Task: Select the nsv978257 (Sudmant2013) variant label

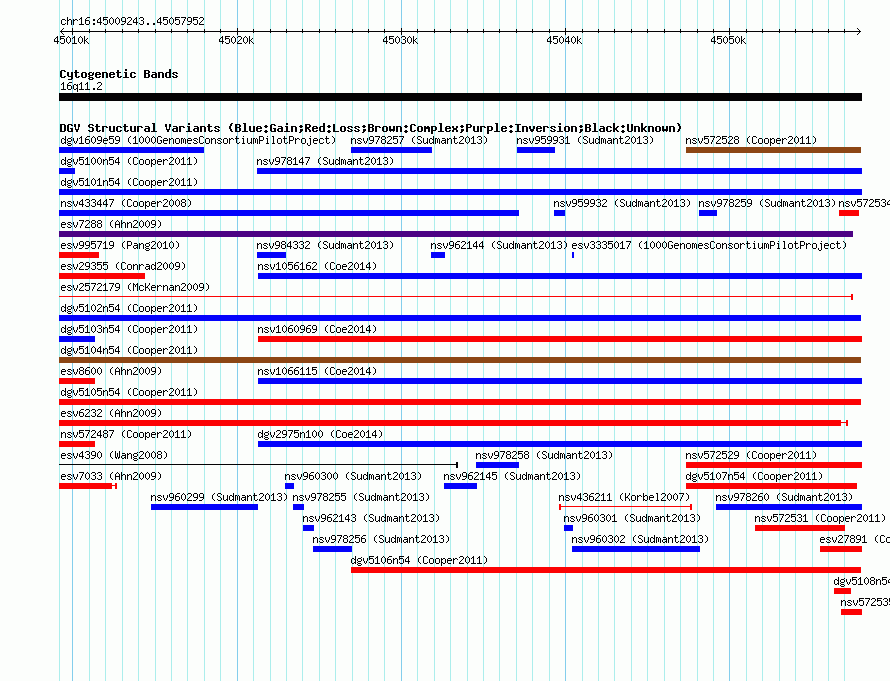Action: click(419, 140)
